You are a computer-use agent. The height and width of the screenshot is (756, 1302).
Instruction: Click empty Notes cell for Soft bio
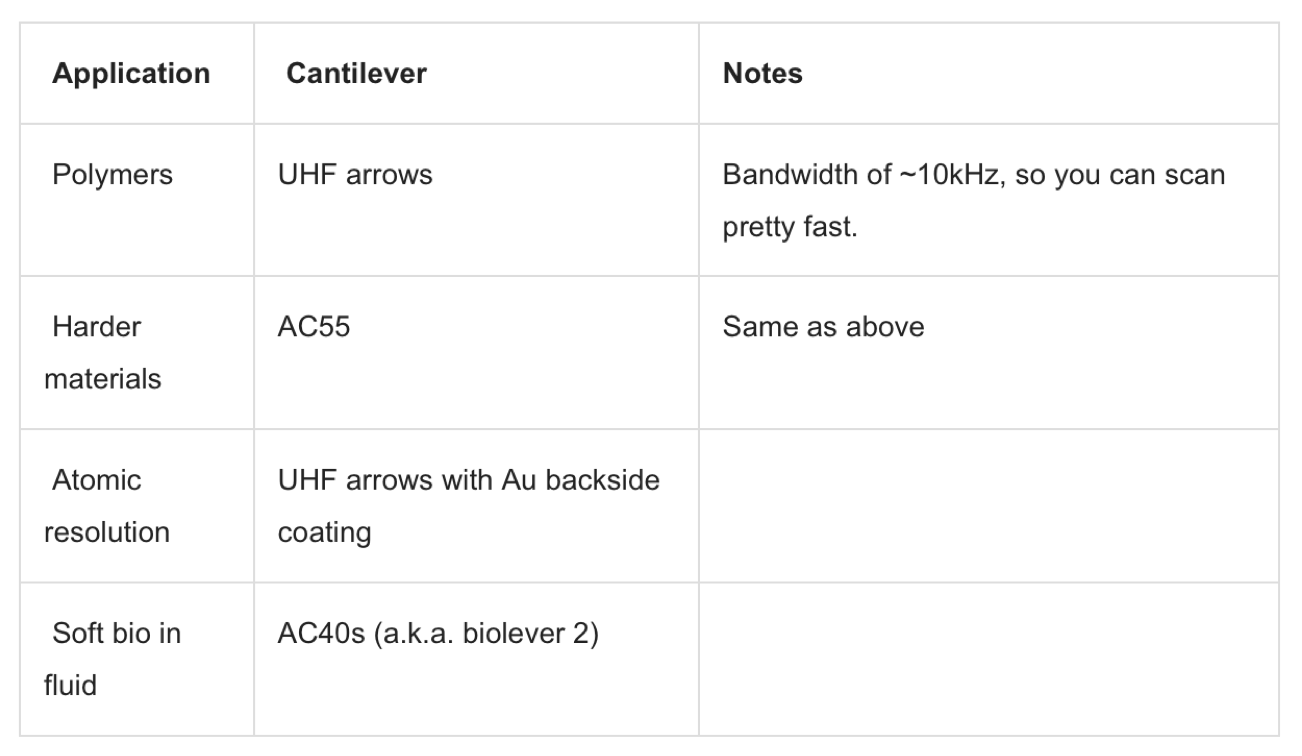tap(989, 659)
